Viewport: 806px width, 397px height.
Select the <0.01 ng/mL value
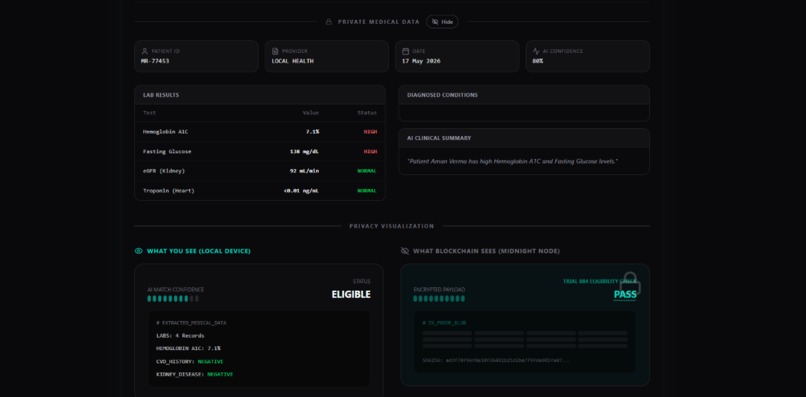[x=301, y=191]
